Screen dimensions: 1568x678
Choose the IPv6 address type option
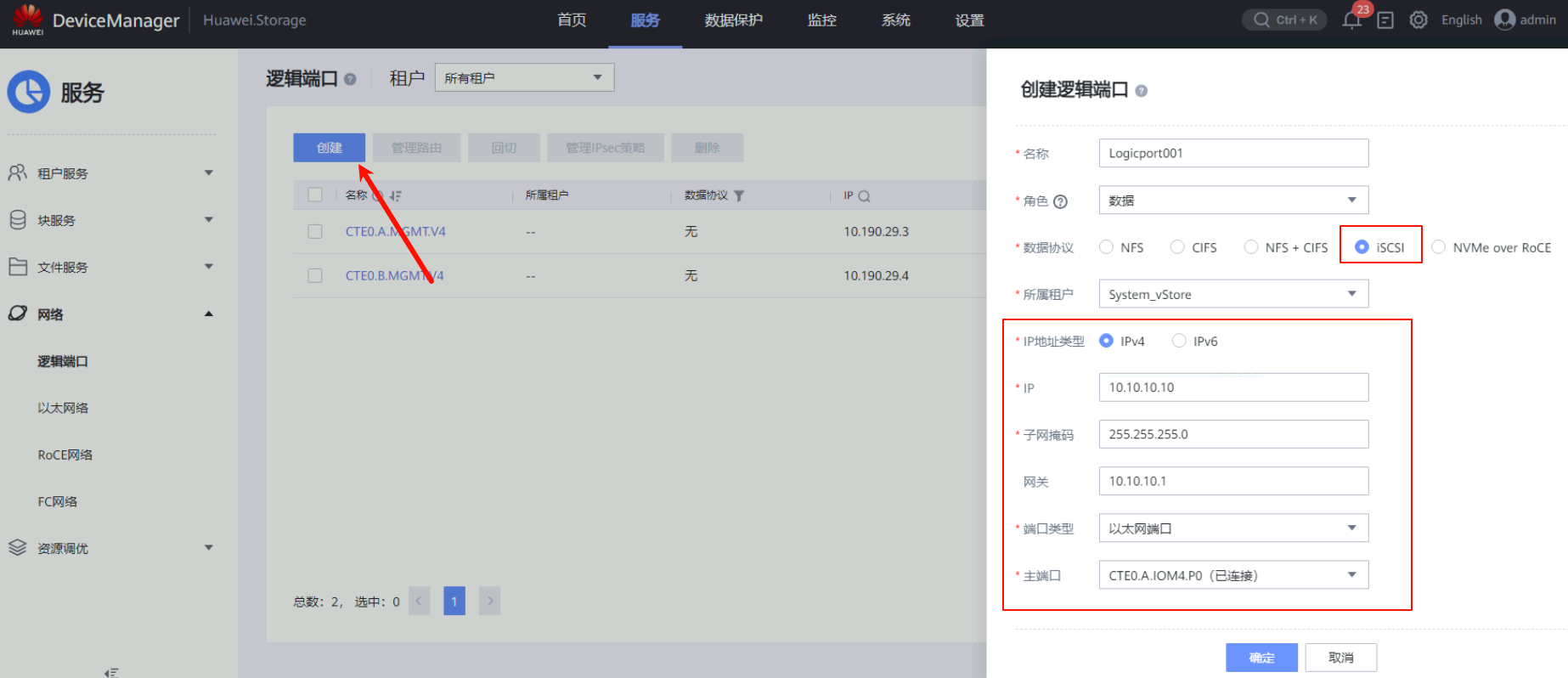[1179, 341]
